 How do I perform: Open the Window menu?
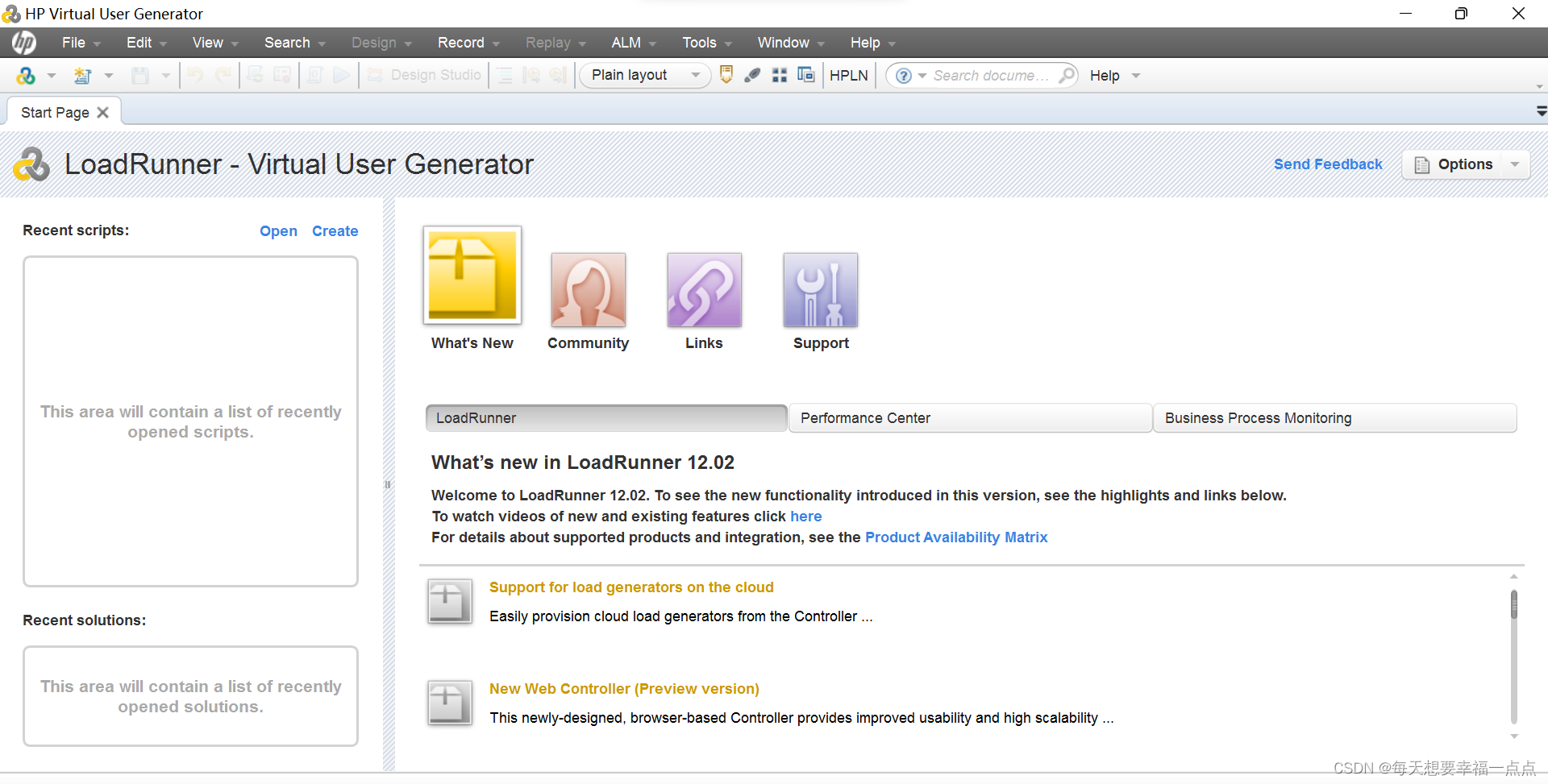click(791, 43)
